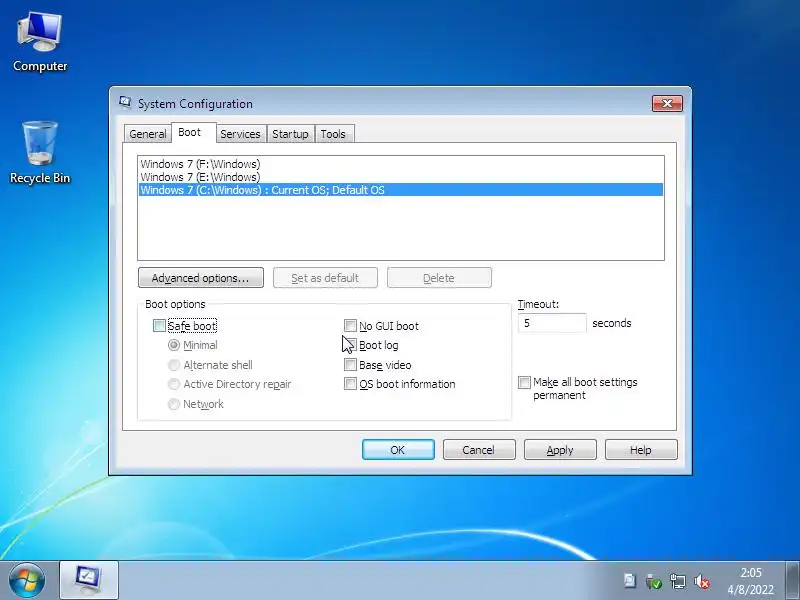The image size is (800, 600).
Task: Open the Computer desktop icon
Action: [x=40, y=43]
